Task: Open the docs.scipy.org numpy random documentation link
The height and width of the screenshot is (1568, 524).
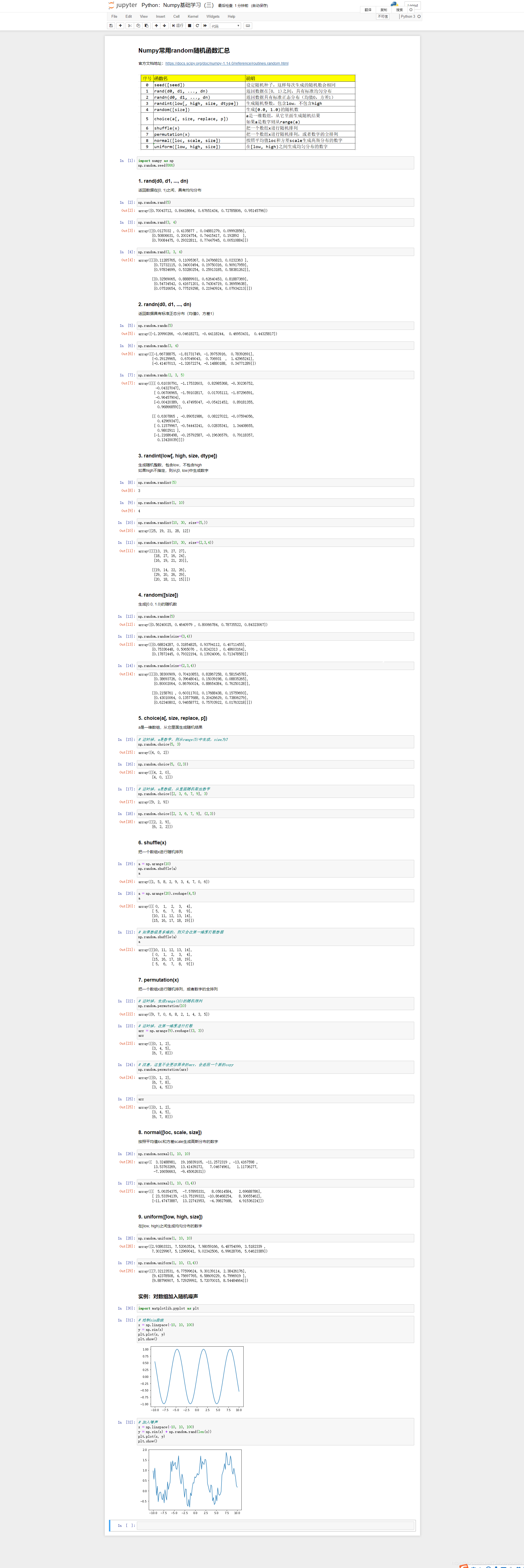Action: pyautogui.click(x=227, y=63)
